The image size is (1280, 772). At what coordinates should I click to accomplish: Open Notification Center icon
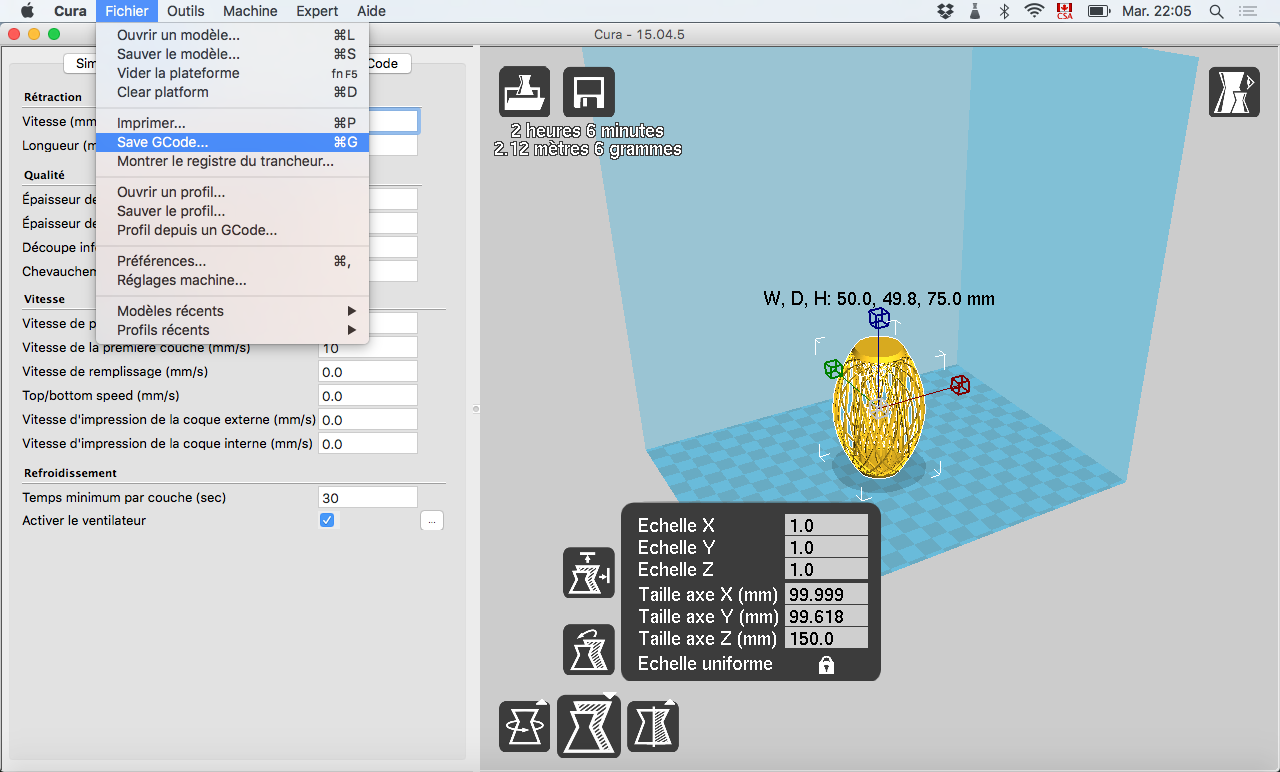click(x=1247, y=11)
